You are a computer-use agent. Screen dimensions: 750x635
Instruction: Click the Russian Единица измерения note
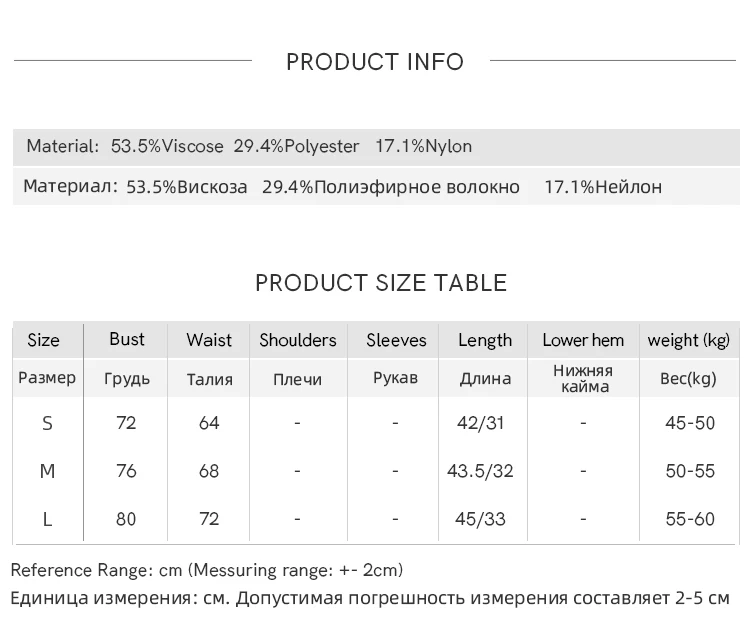point(370,599)
